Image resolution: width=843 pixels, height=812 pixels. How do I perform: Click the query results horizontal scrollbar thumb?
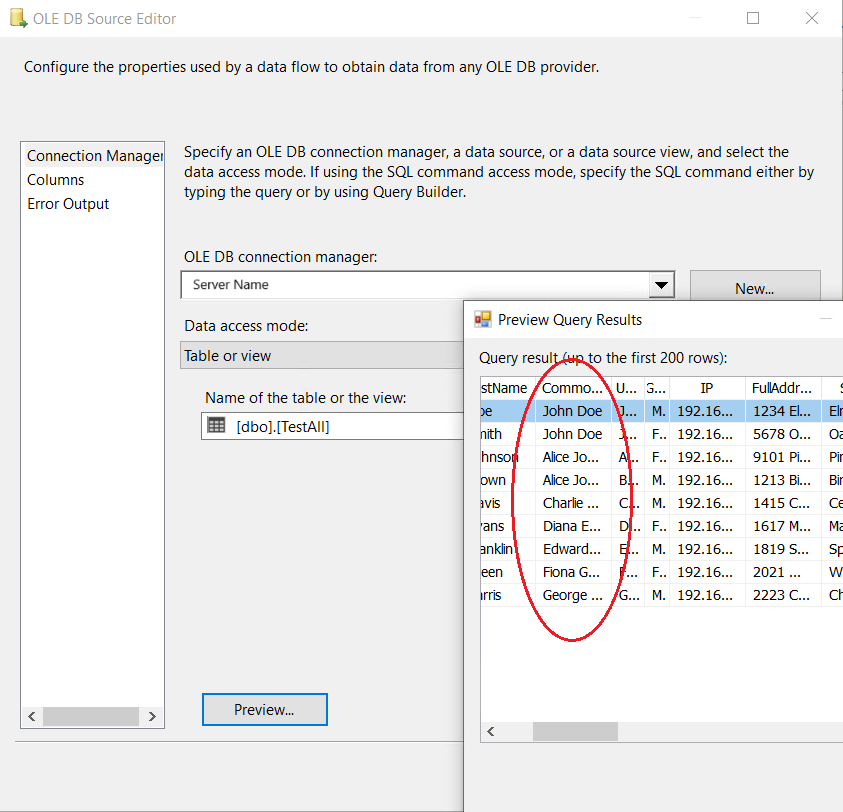(x=574, y=732)
